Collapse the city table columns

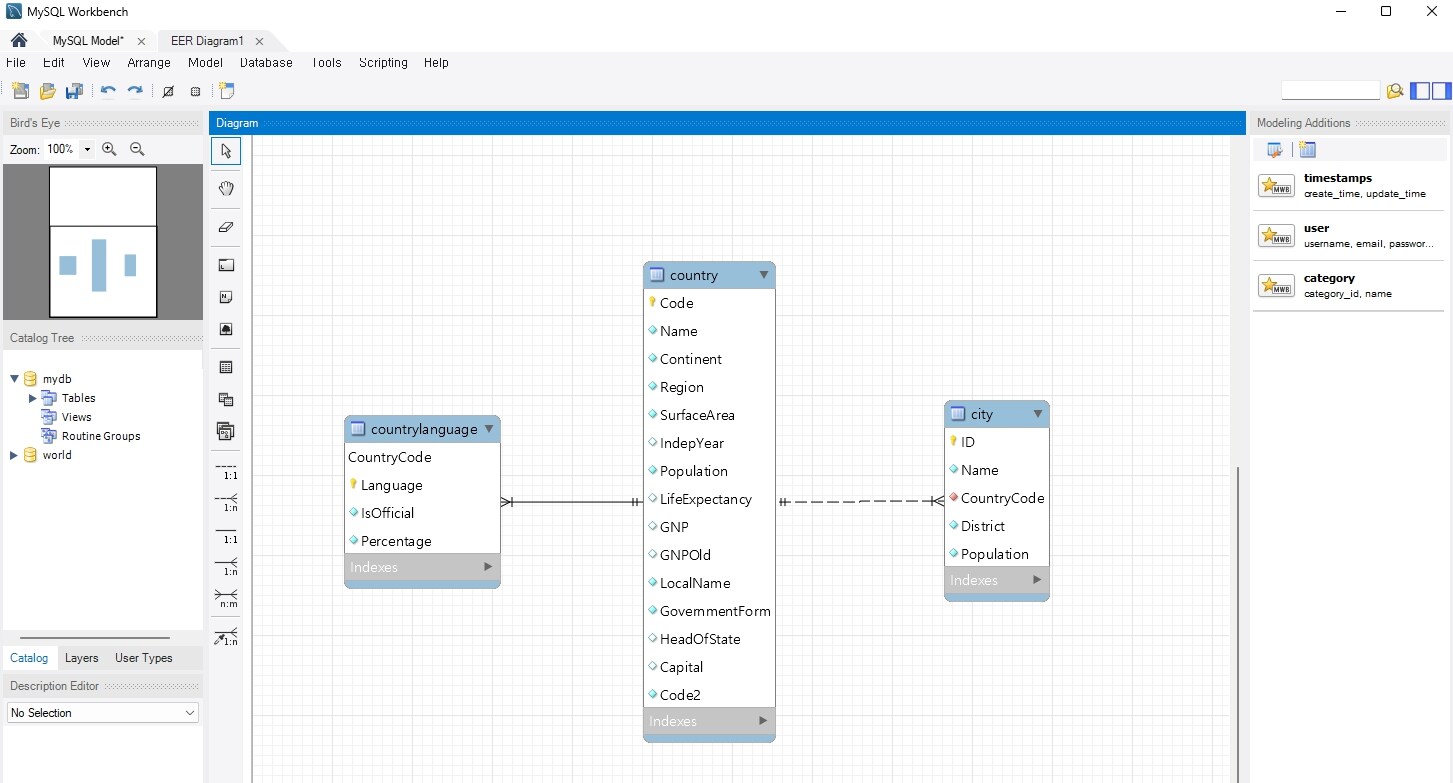pos(1038,414)
